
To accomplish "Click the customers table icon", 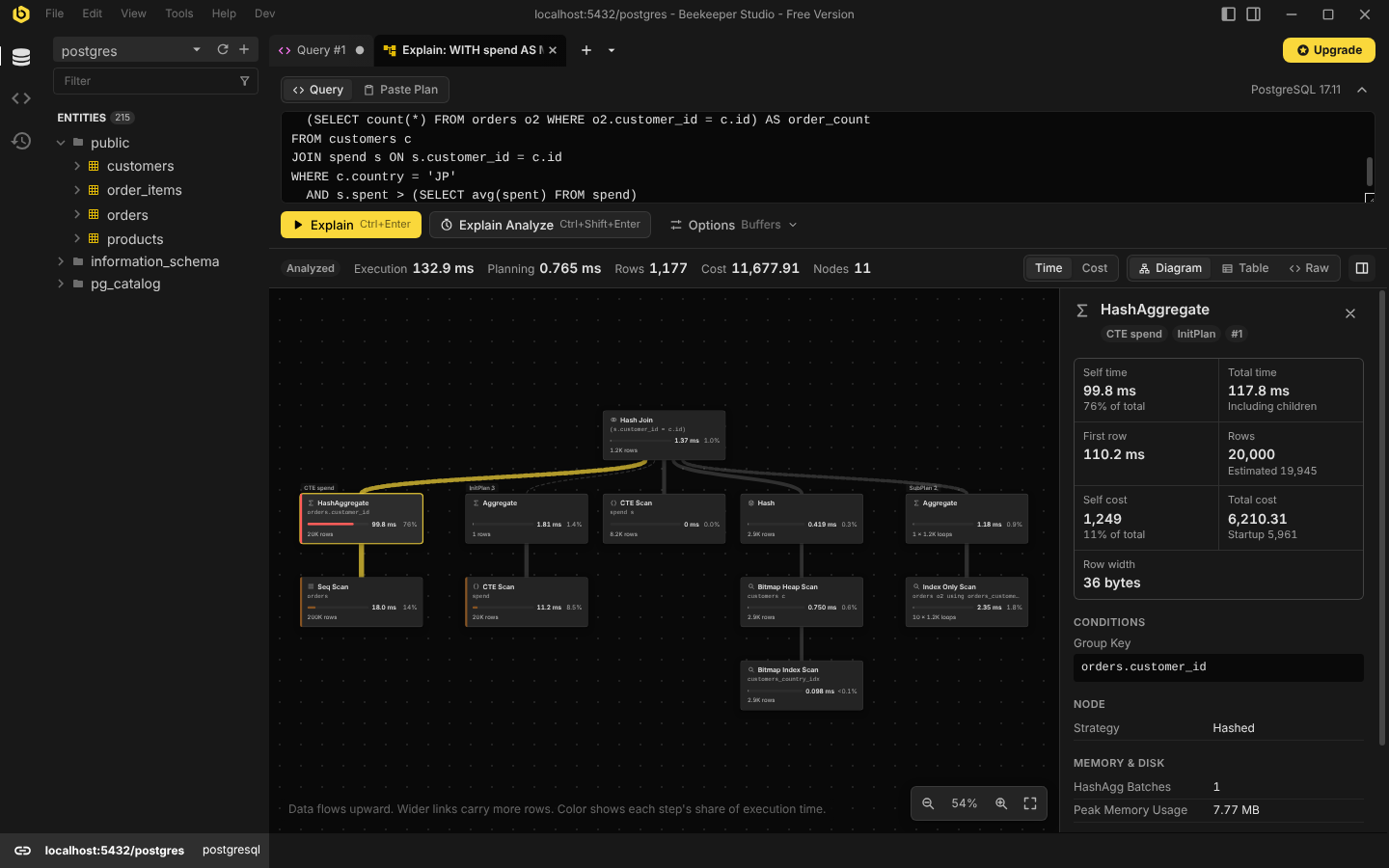I will coord(94,166).
